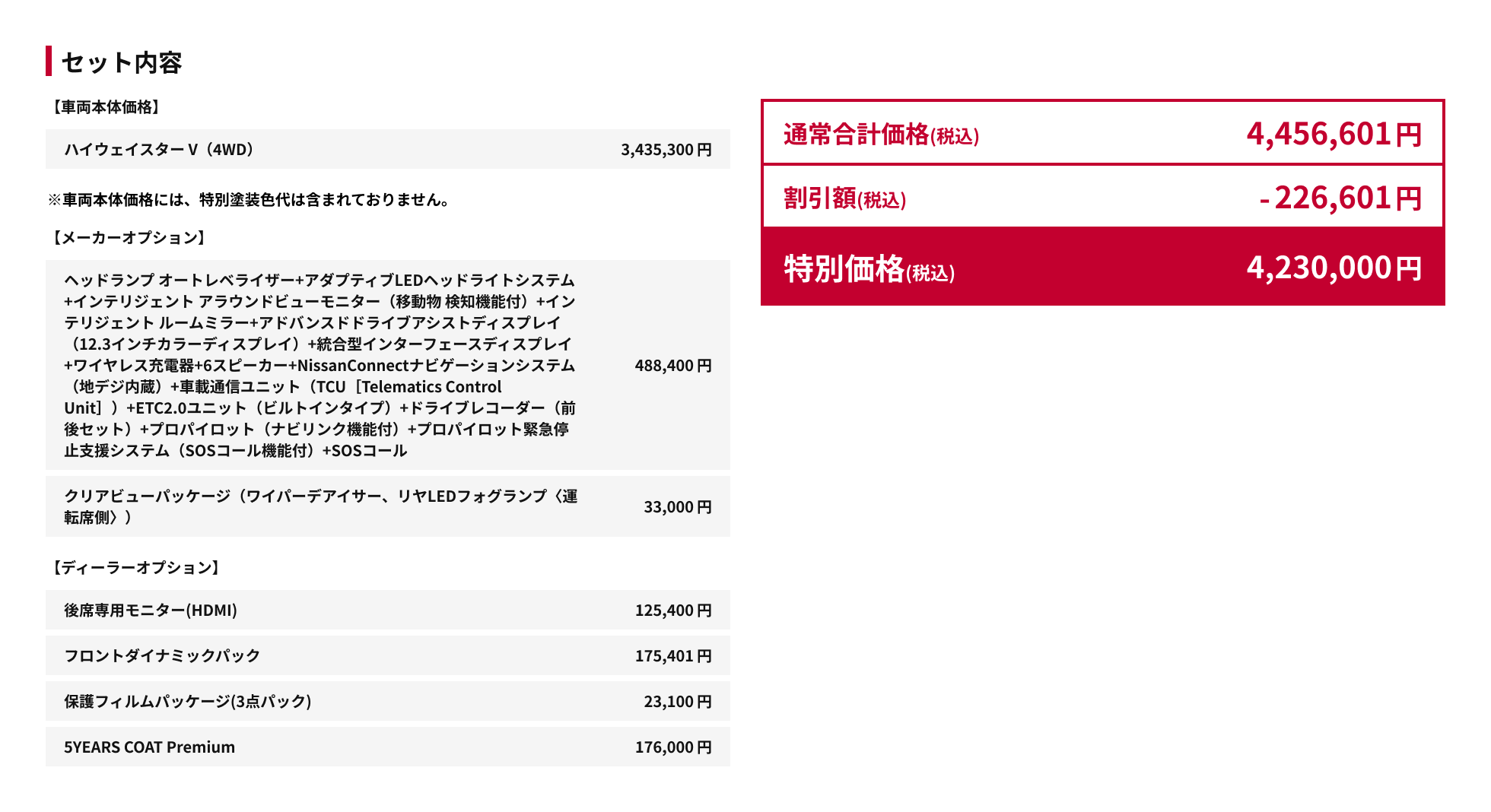Select the headlamp auto levelizer option description
Image resolution: width=1491 pixels, height=812 pixels.
click(319, 365)
